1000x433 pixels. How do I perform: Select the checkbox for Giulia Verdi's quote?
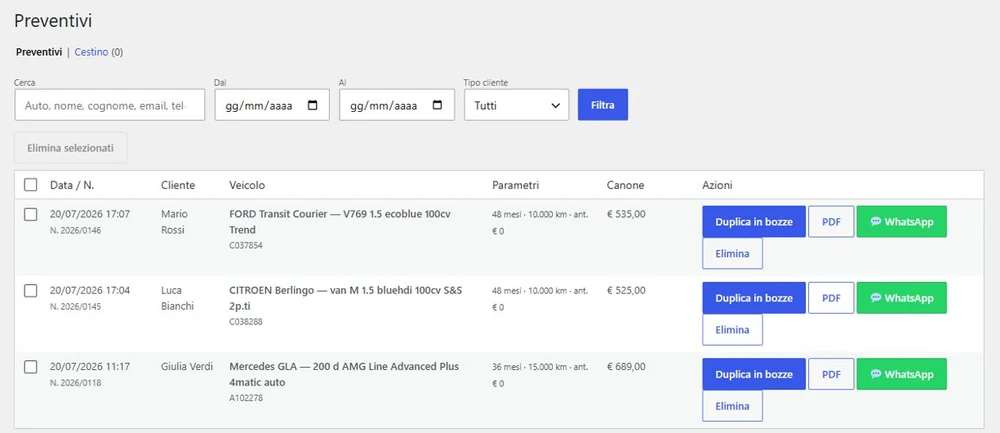point(31,367)
